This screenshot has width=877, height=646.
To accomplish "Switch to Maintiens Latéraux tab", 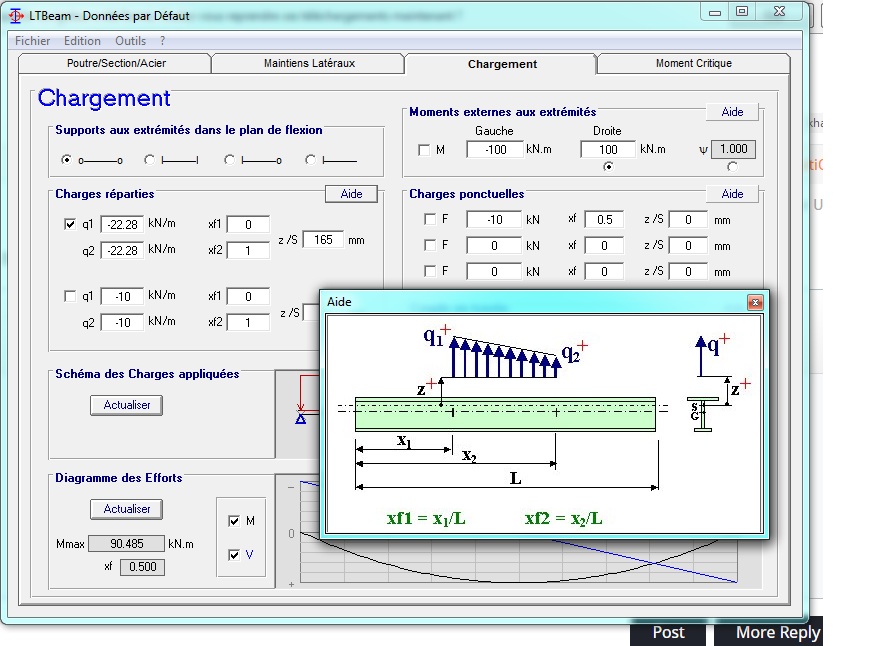I will coord(309,63).
